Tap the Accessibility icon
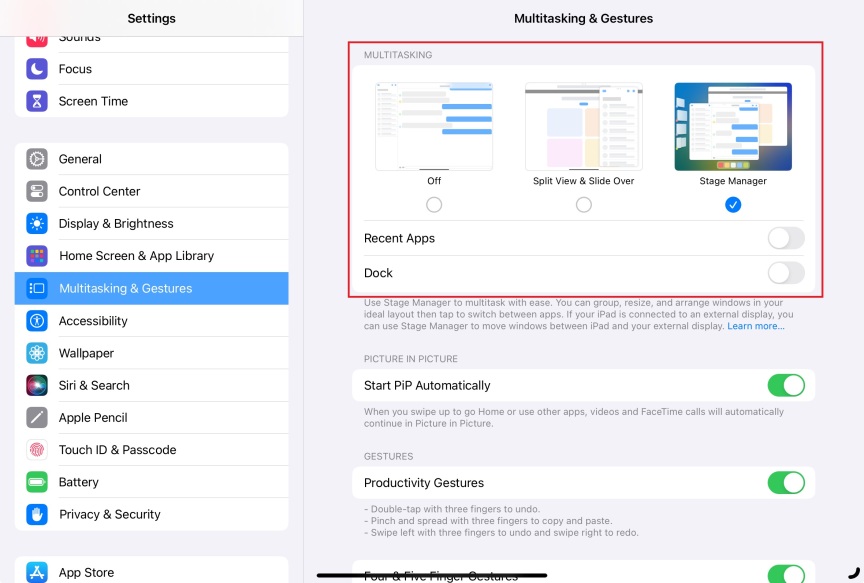864x583 pixels. click(x=37, y=321)
